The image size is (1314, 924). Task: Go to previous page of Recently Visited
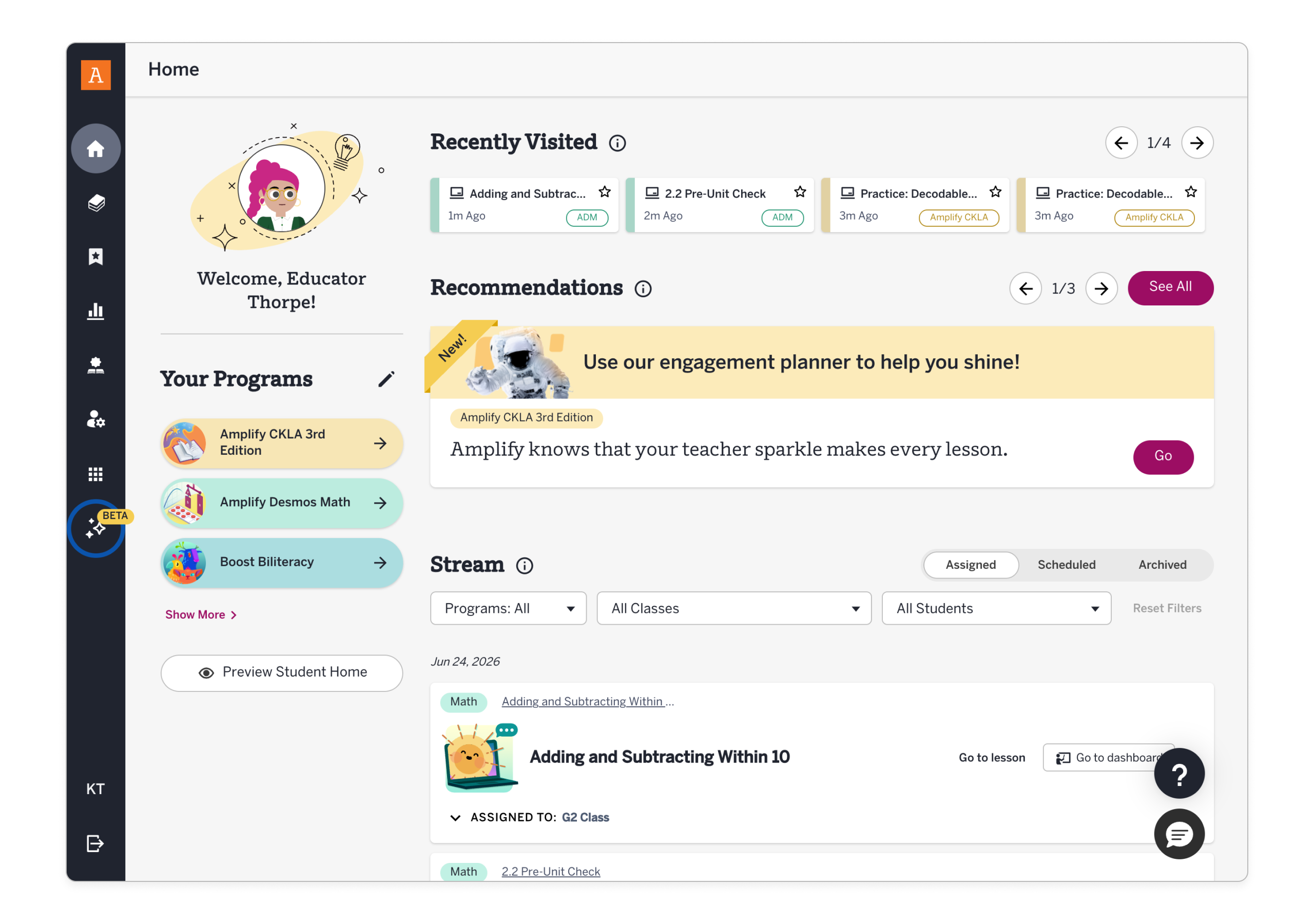click(1122, 143)
